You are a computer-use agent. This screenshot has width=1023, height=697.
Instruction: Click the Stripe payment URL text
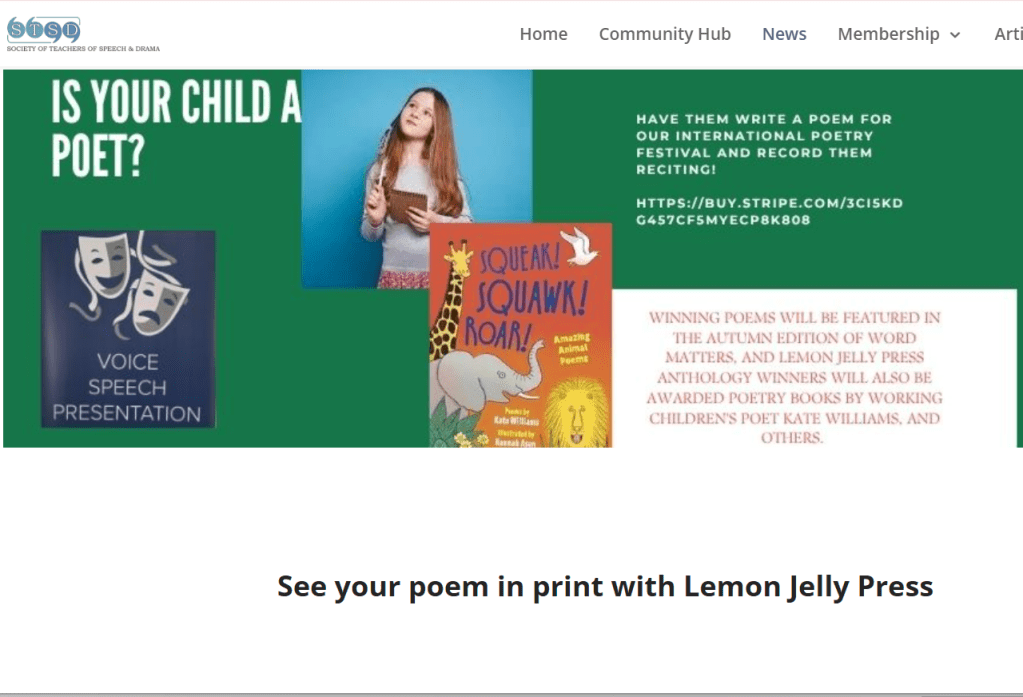(x=769, y=211)
